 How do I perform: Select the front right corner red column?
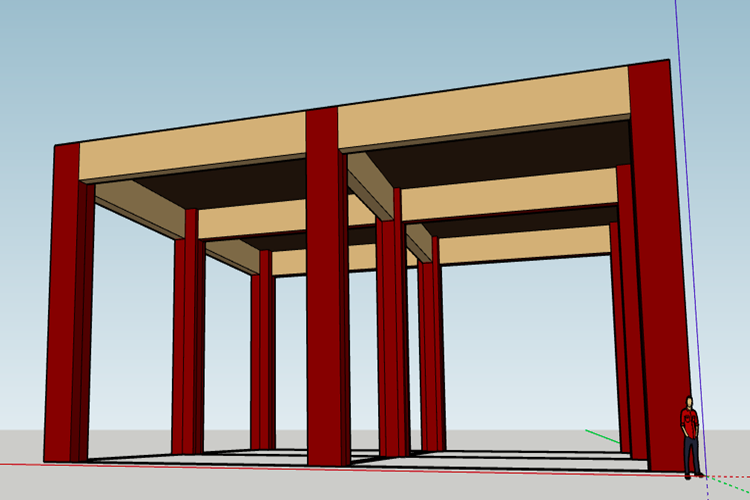[658, 268]
